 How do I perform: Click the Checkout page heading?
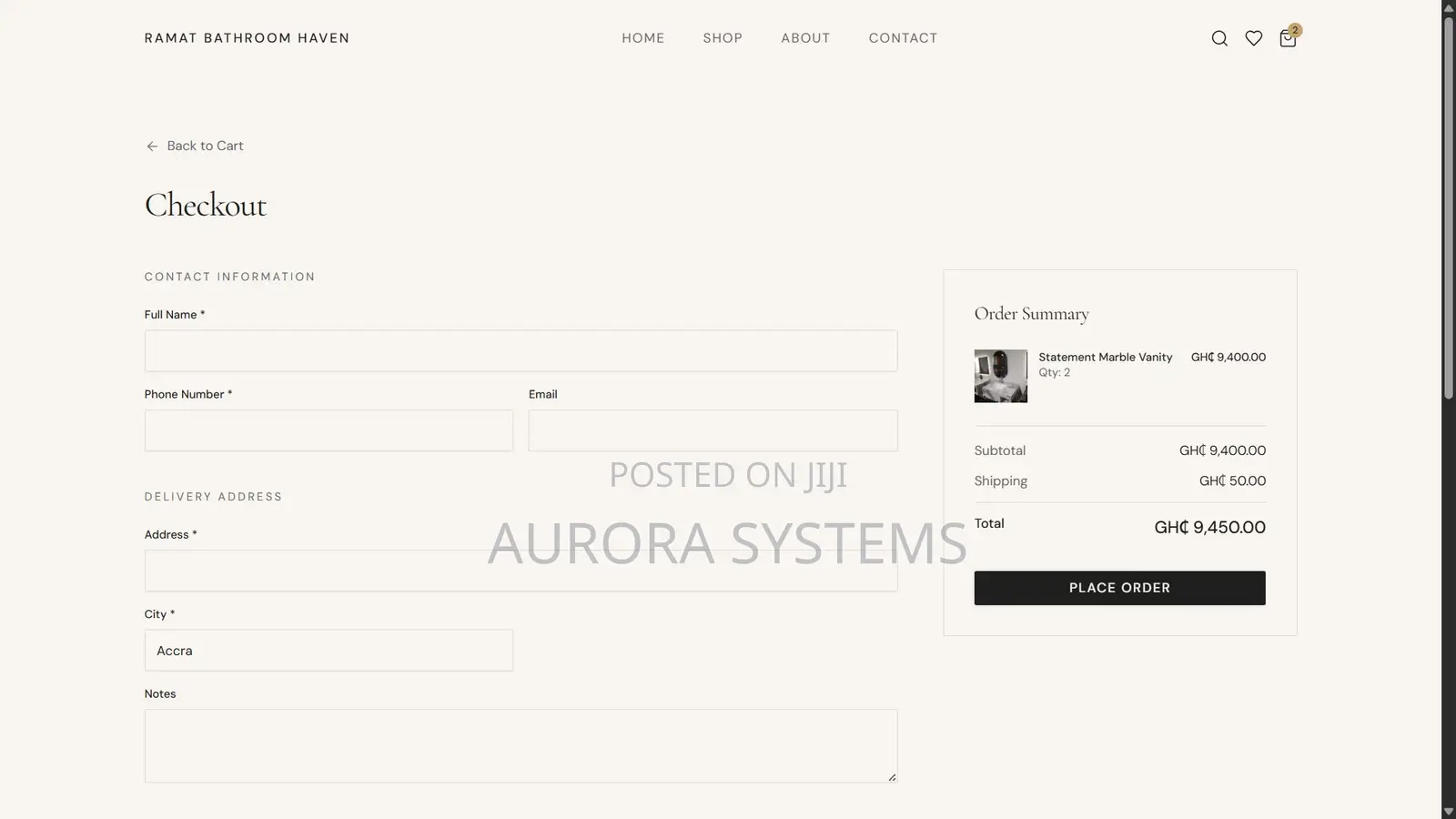(x=206, y=205)
